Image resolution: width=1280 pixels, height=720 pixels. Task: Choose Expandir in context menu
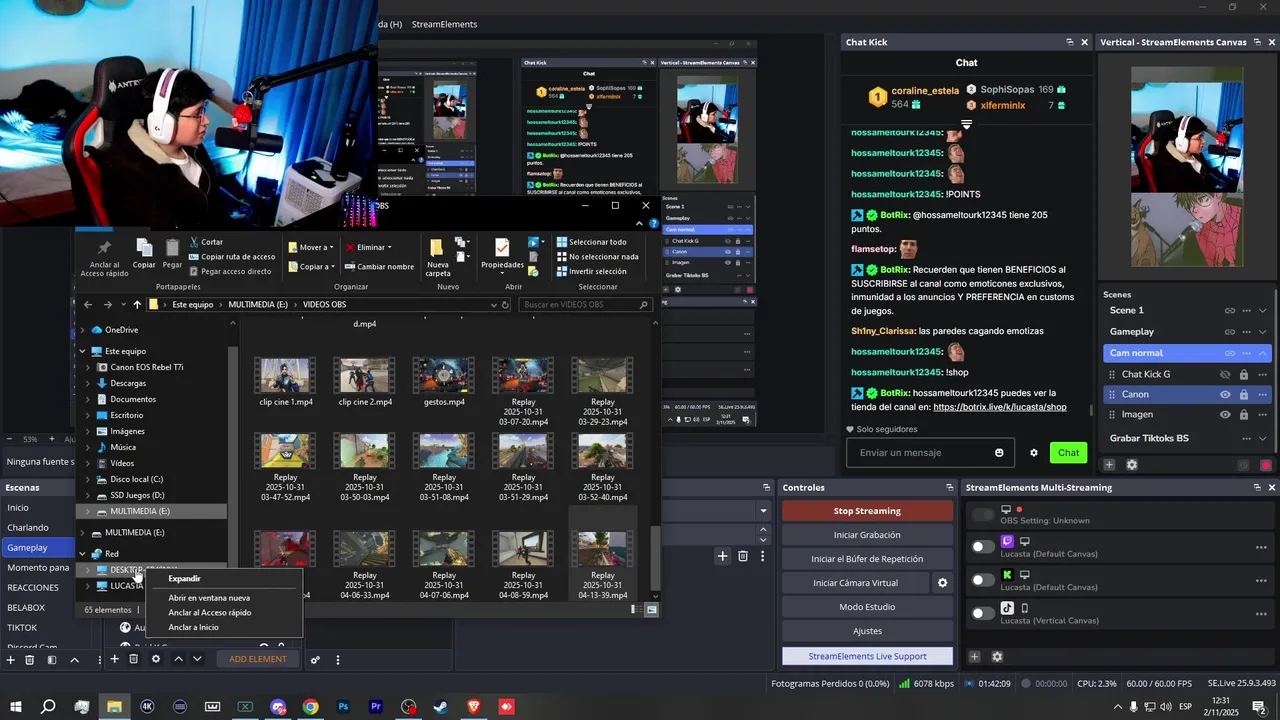[x=184, y=579]
